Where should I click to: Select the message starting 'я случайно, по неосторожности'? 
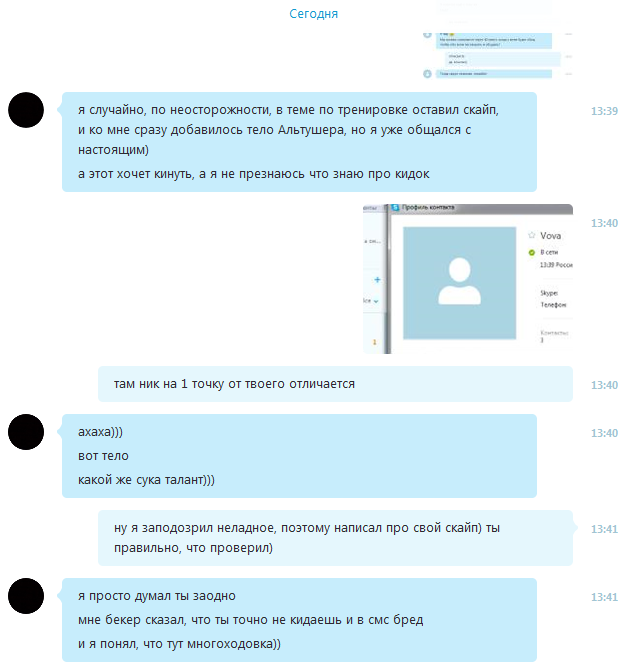(299, 142)
